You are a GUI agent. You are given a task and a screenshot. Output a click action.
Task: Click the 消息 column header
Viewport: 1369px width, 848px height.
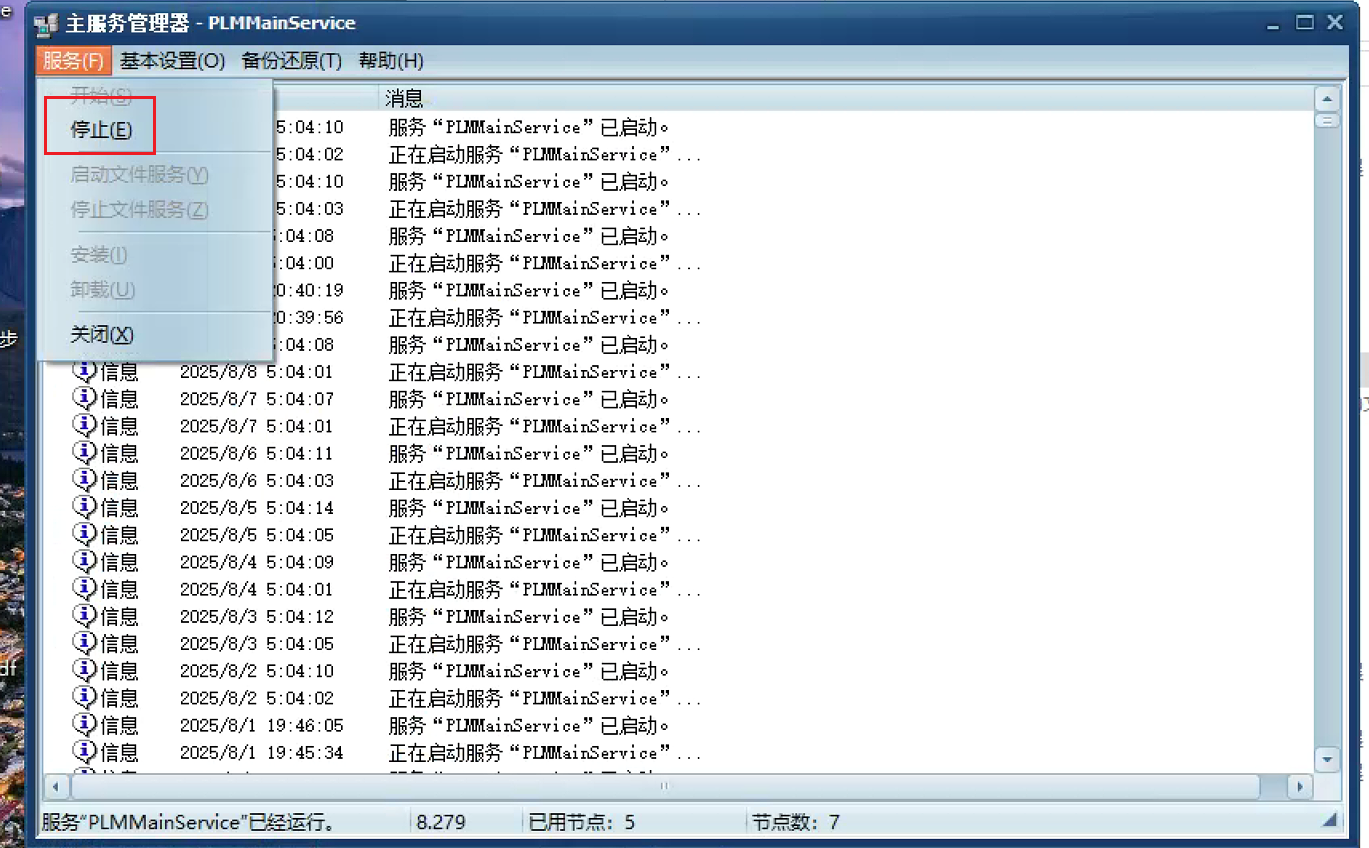click(x=846, y=98)
